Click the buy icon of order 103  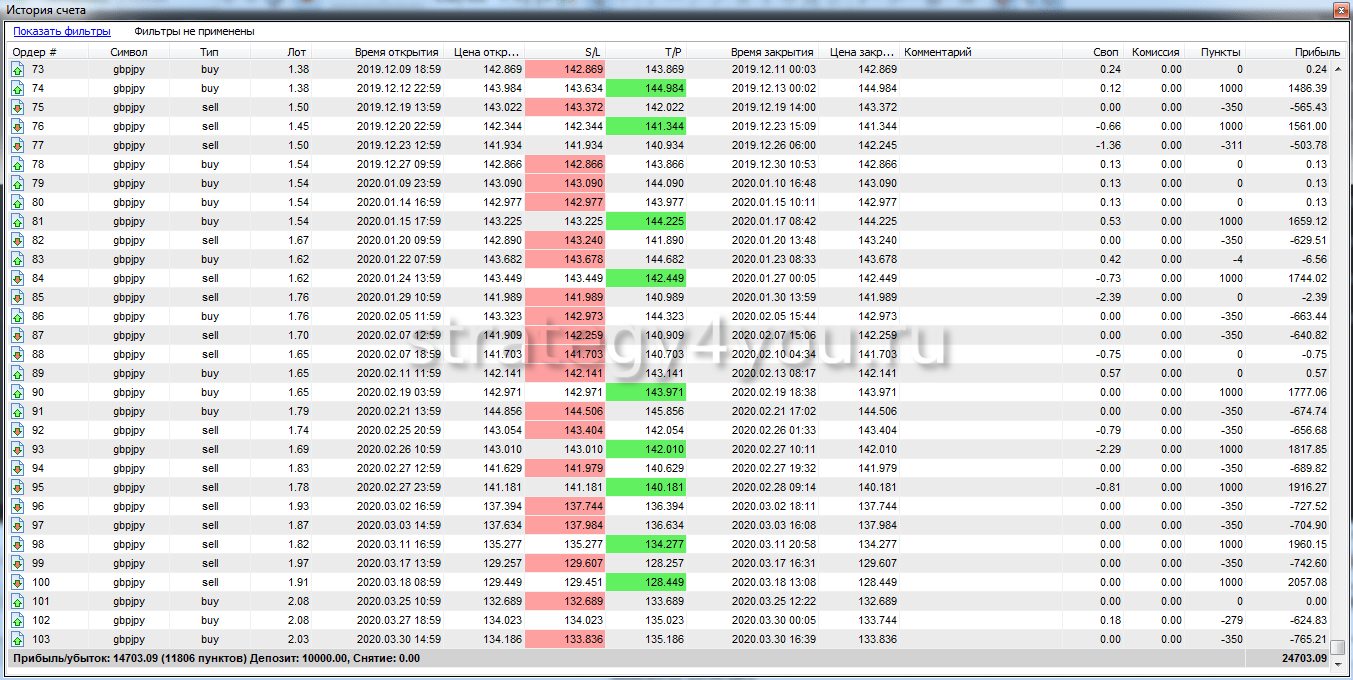coord(17,639)
